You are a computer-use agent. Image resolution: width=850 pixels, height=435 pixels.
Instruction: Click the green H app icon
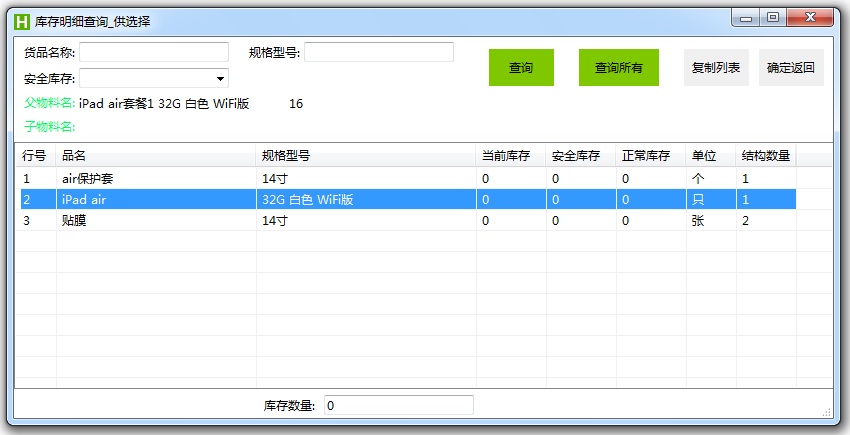pos(22,22)
